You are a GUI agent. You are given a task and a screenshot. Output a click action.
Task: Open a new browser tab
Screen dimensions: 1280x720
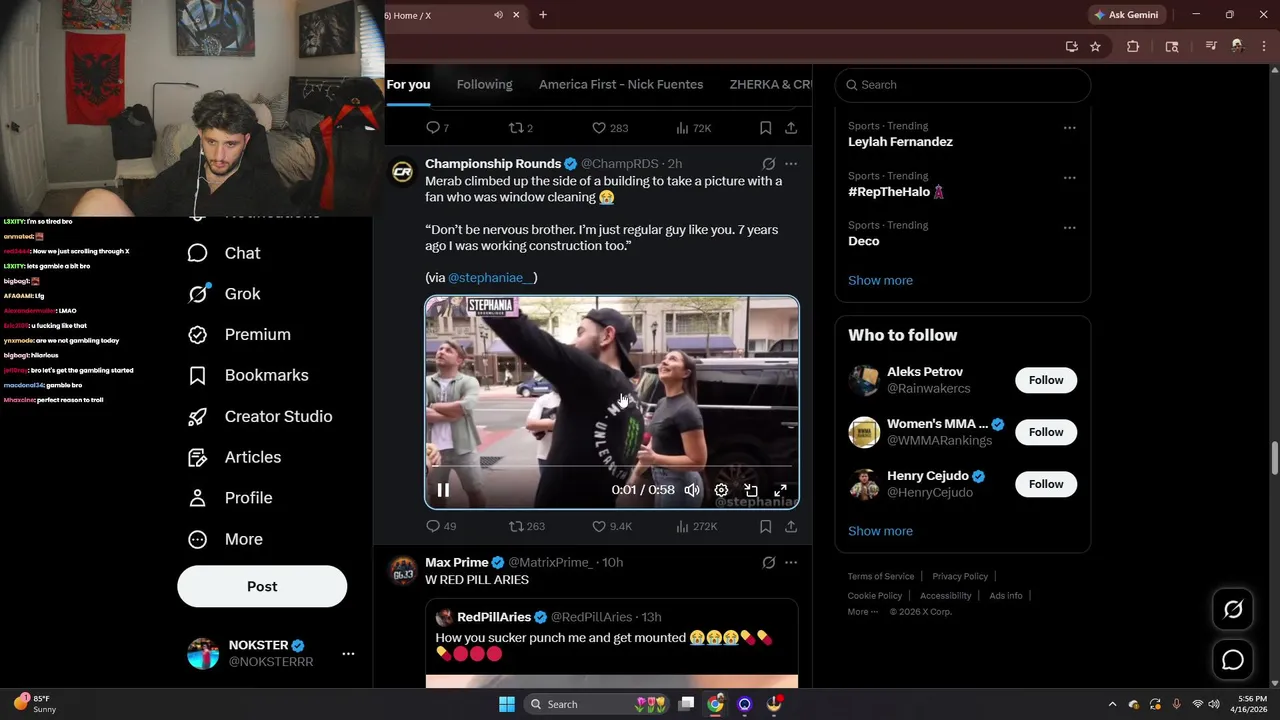click(543, 15)
